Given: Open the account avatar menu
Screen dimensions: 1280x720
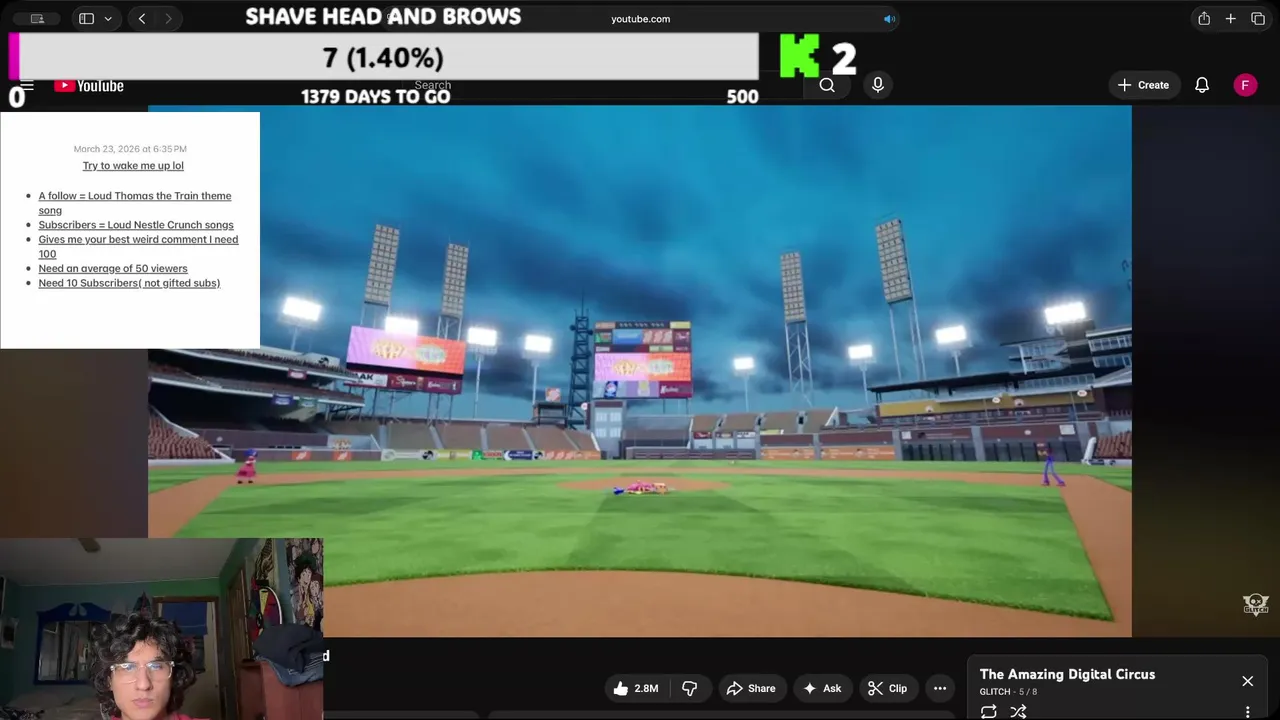Looking at the screenshot, I should (x=1245, y=85).
